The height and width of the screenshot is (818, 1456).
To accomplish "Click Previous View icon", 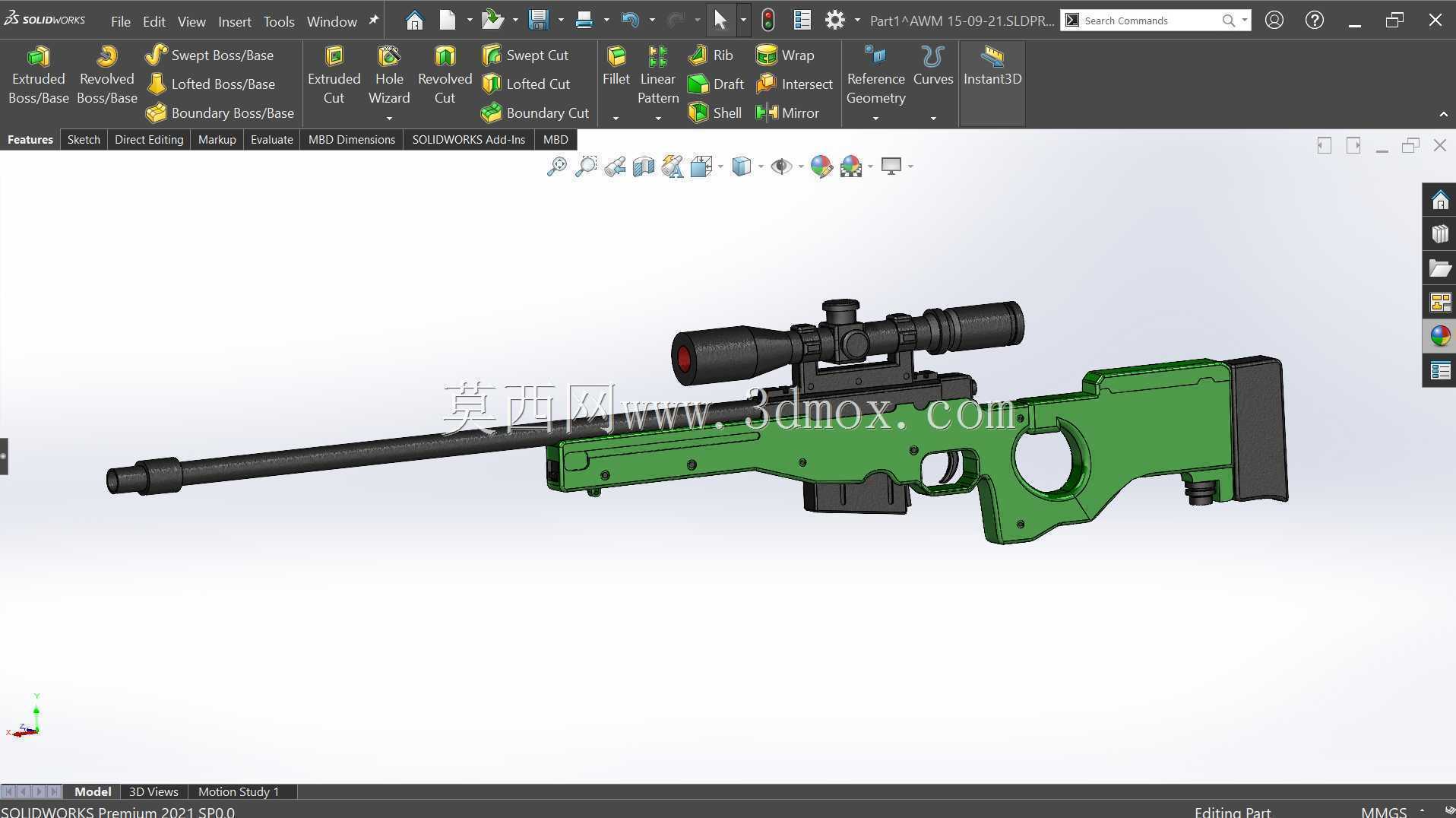I will 615,166.
